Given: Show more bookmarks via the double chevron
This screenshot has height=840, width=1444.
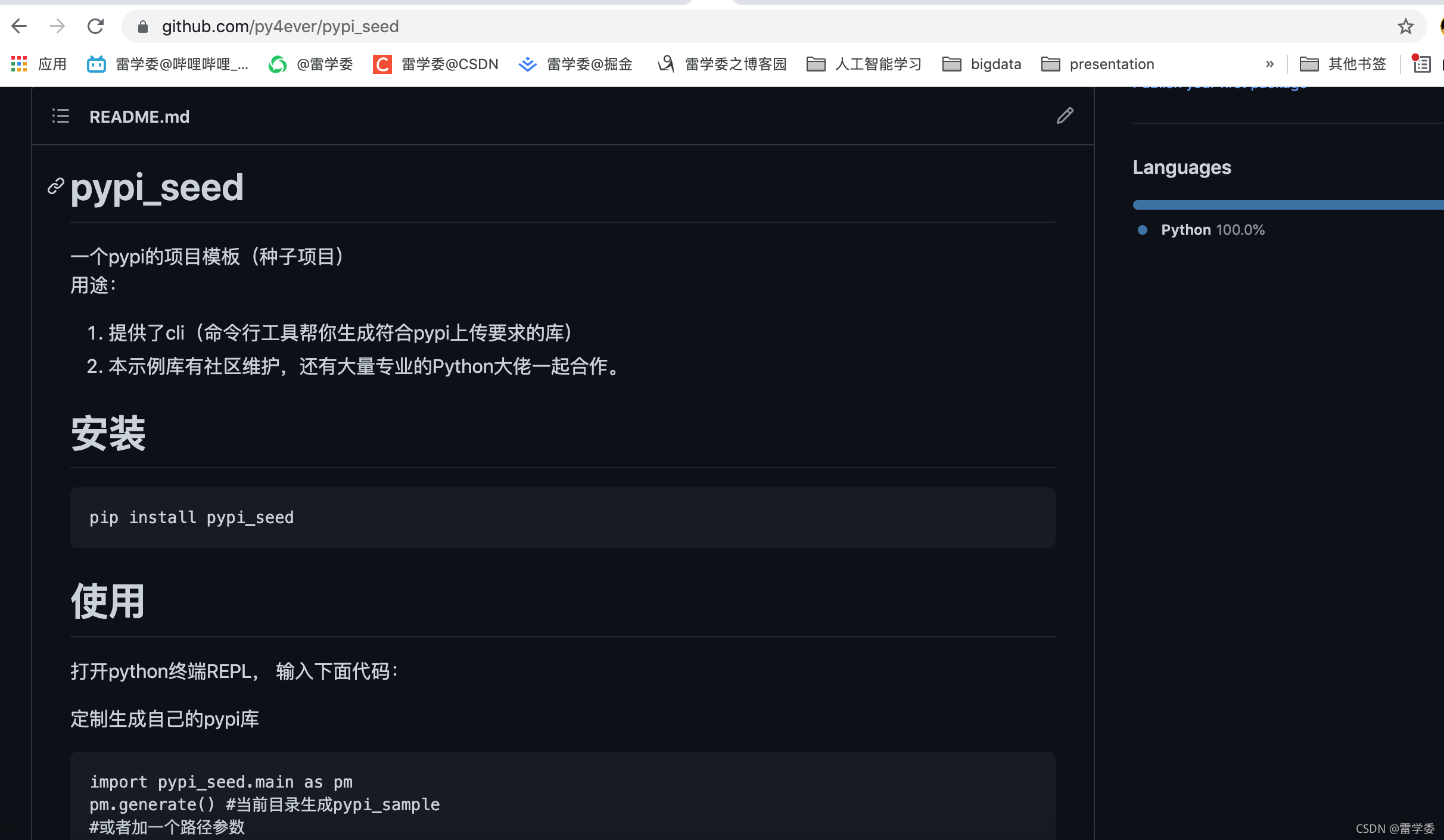Looking at the screenshot, I should click(1269, 64).
